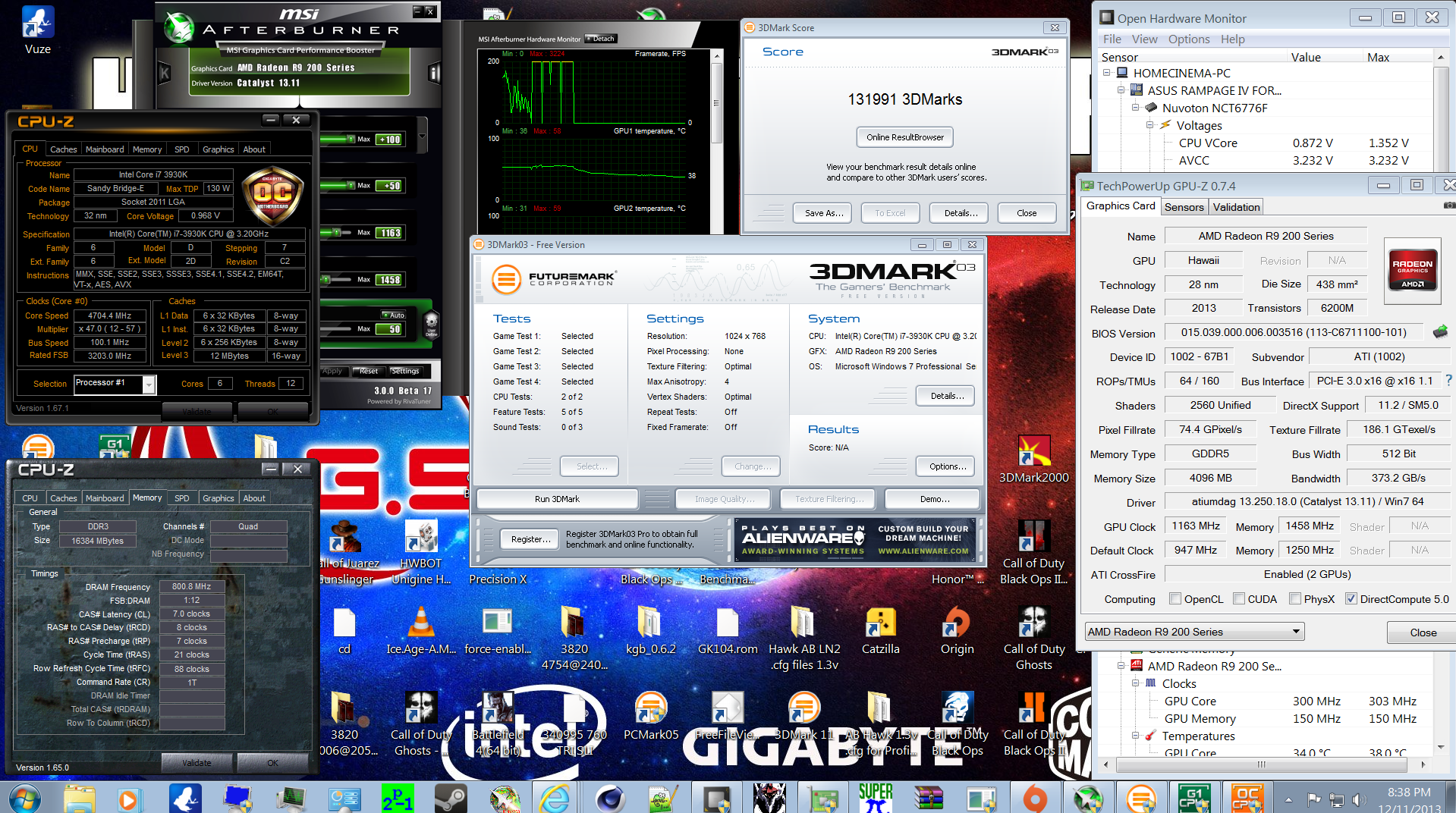This screenshot has width=1456, height=813.
Task: Launch the Origin desktop shortcut
Action: 957,631
